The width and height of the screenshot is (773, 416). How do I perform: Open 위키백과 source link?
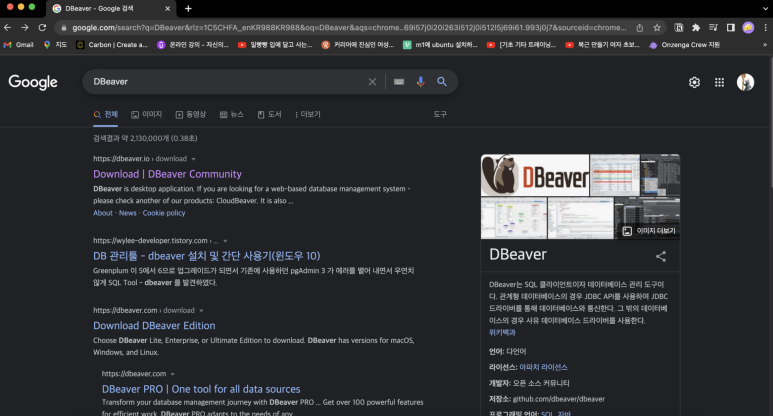(502, 333)
